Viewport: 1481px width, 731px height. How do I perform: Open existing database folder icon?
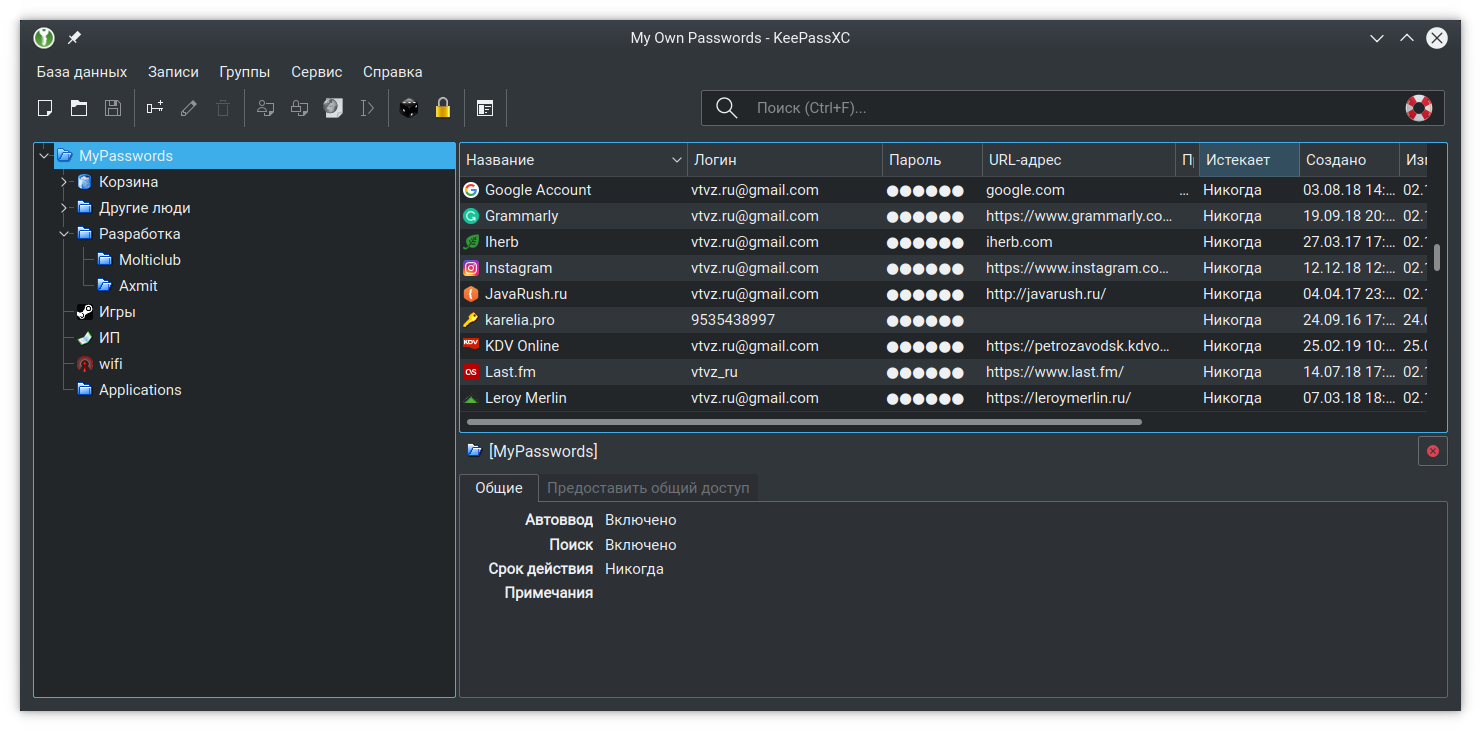[79, 108]
